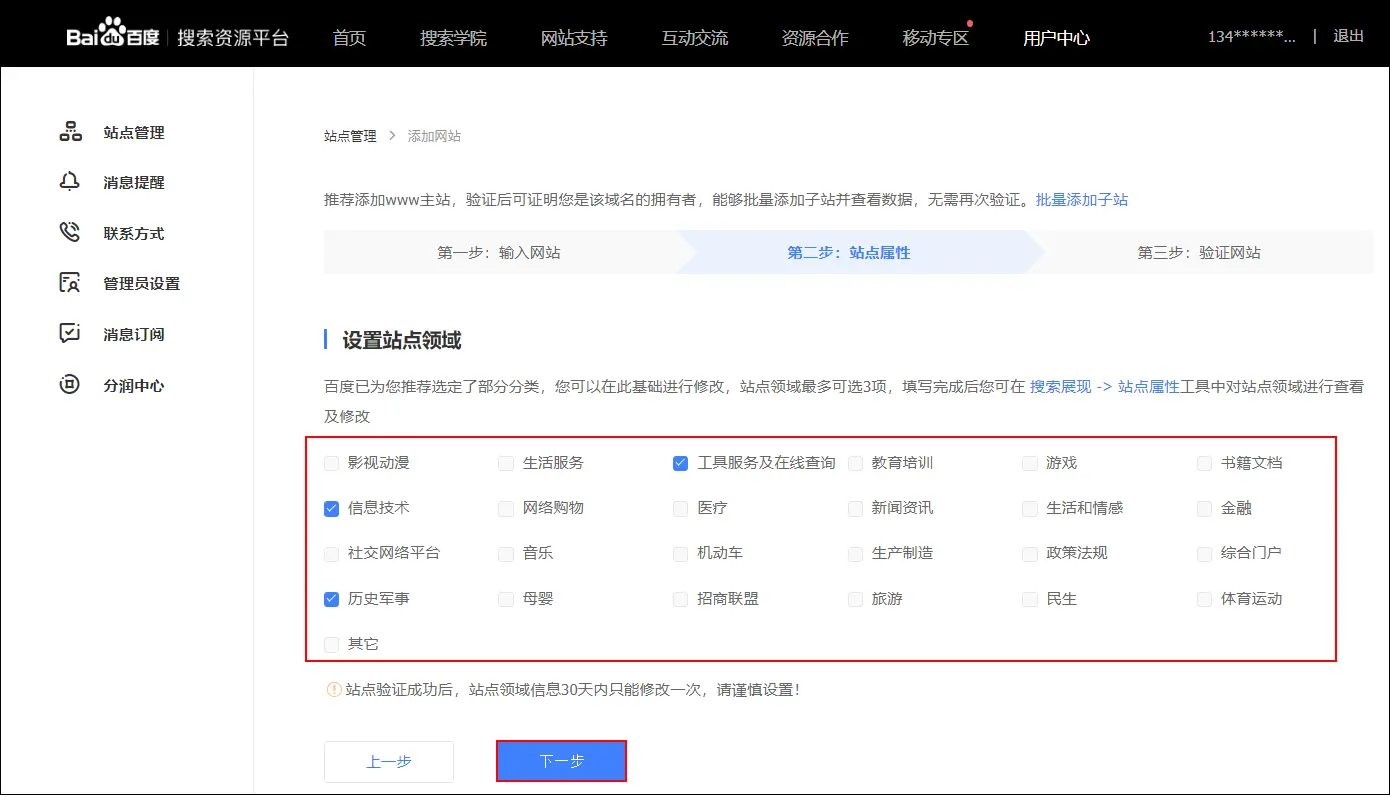The height and width of the screenshot is (795, 1390).
Task: Click 站点管理 in the breadcrumb
Action: tap(350, 136)
